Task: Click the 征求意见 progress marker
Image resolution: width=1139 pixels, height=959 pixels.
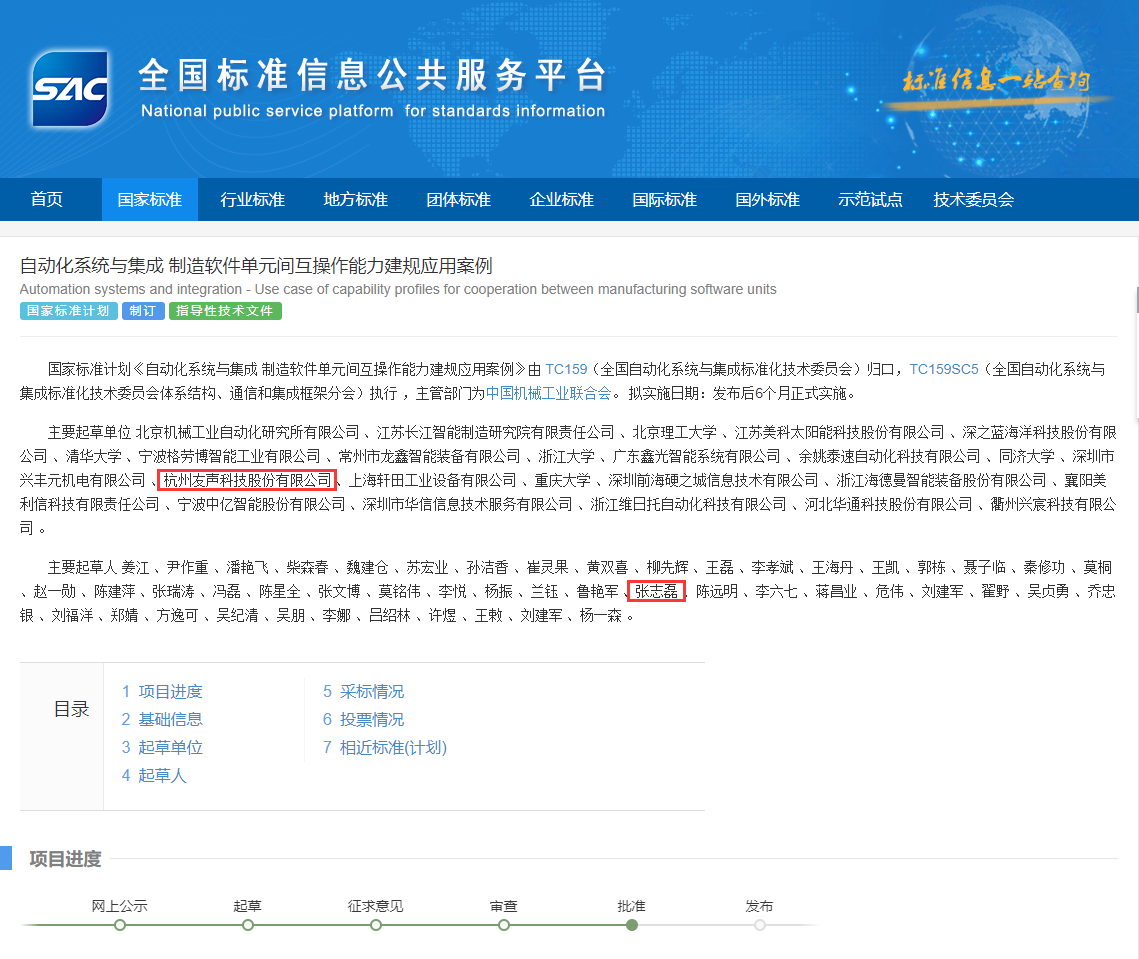Action: pos(376,925)
